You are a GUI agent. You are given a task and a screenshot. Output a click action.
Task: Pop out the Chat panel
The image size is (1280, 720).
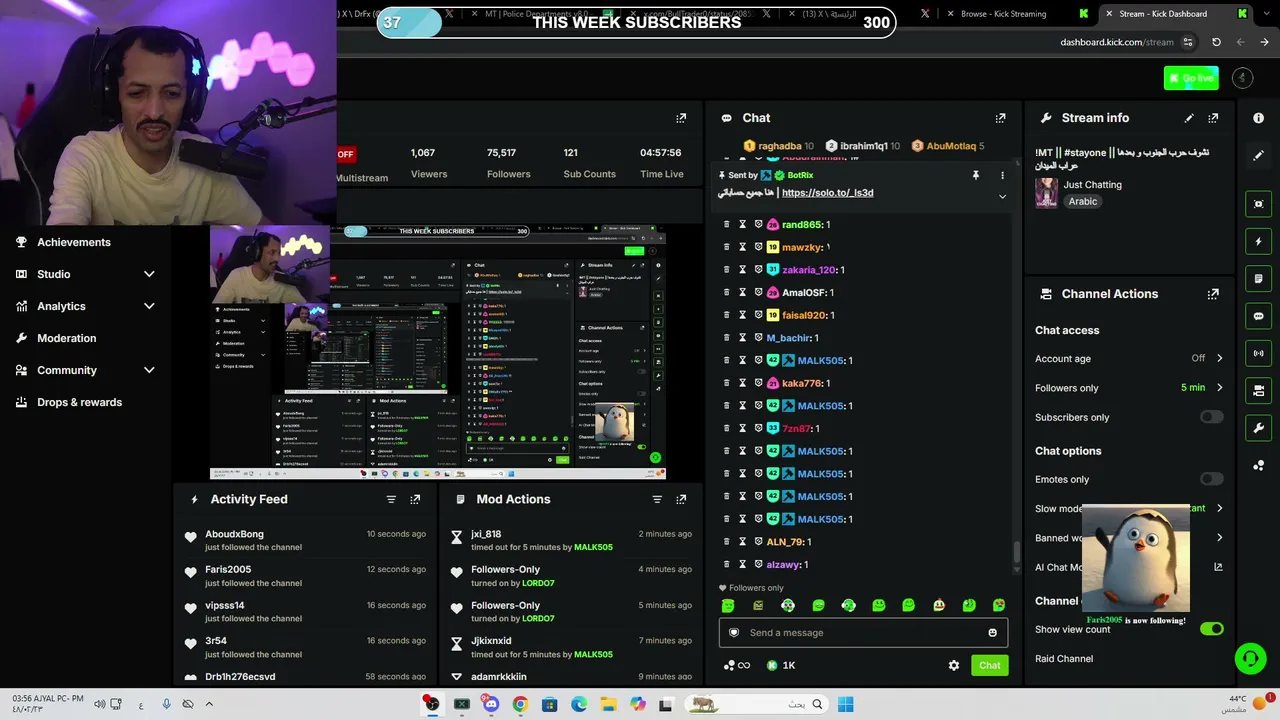point(1000,118)
